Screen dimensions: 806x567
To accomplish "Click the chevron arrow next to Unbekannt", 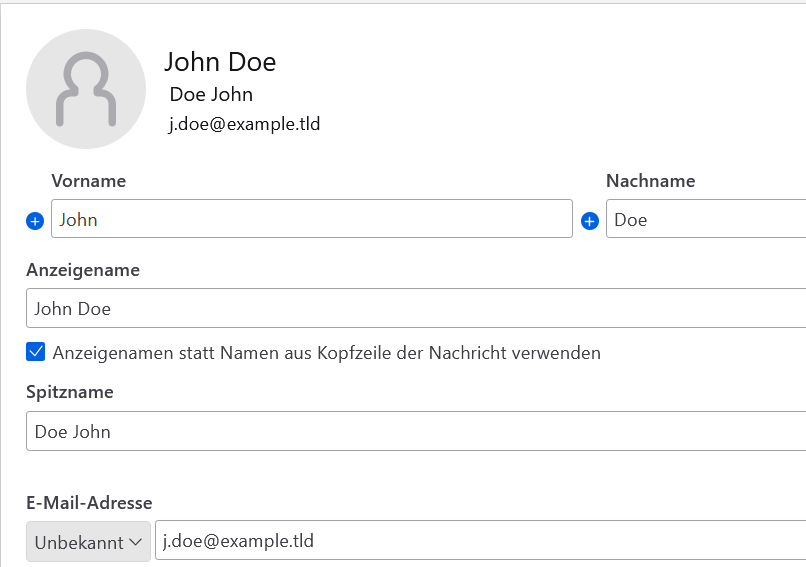I will click(x=135, y=542).
